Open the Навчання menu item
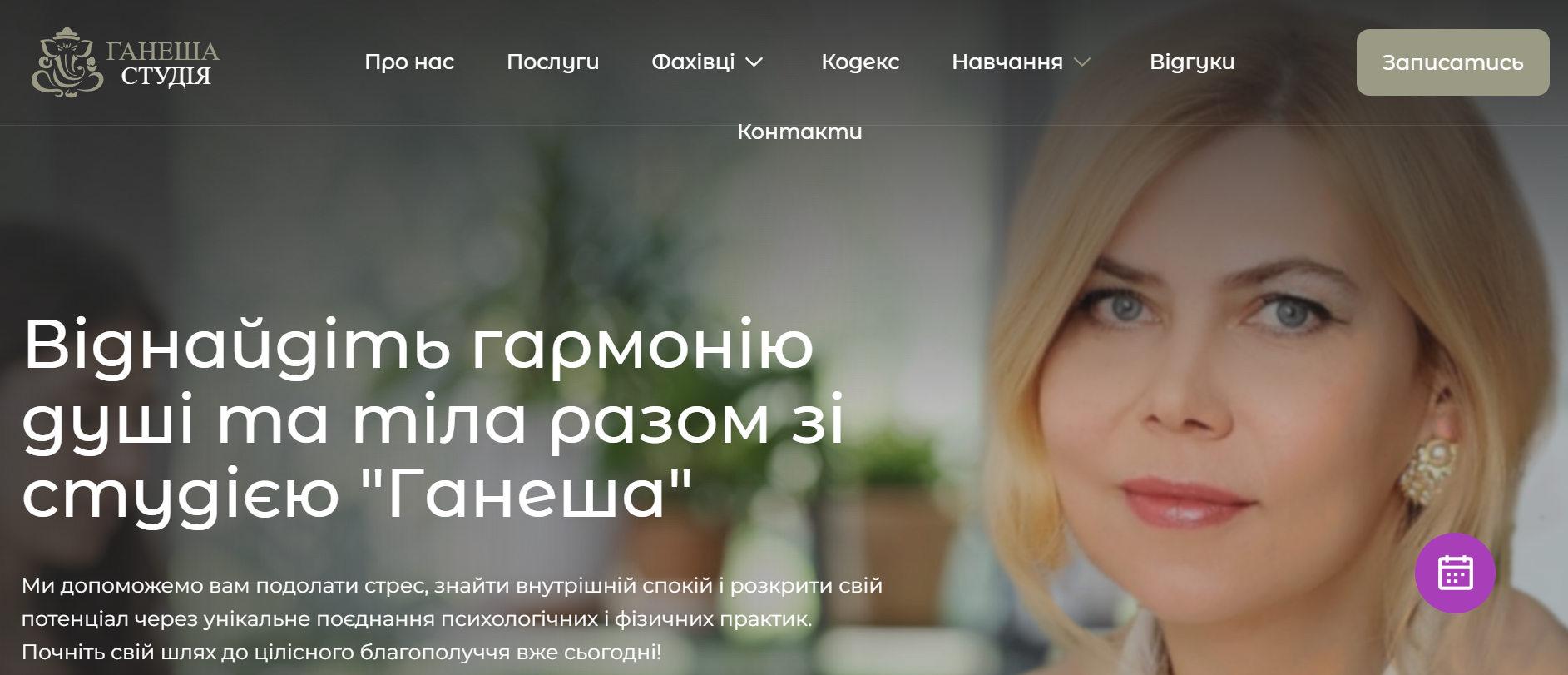 click(1007, 62)
